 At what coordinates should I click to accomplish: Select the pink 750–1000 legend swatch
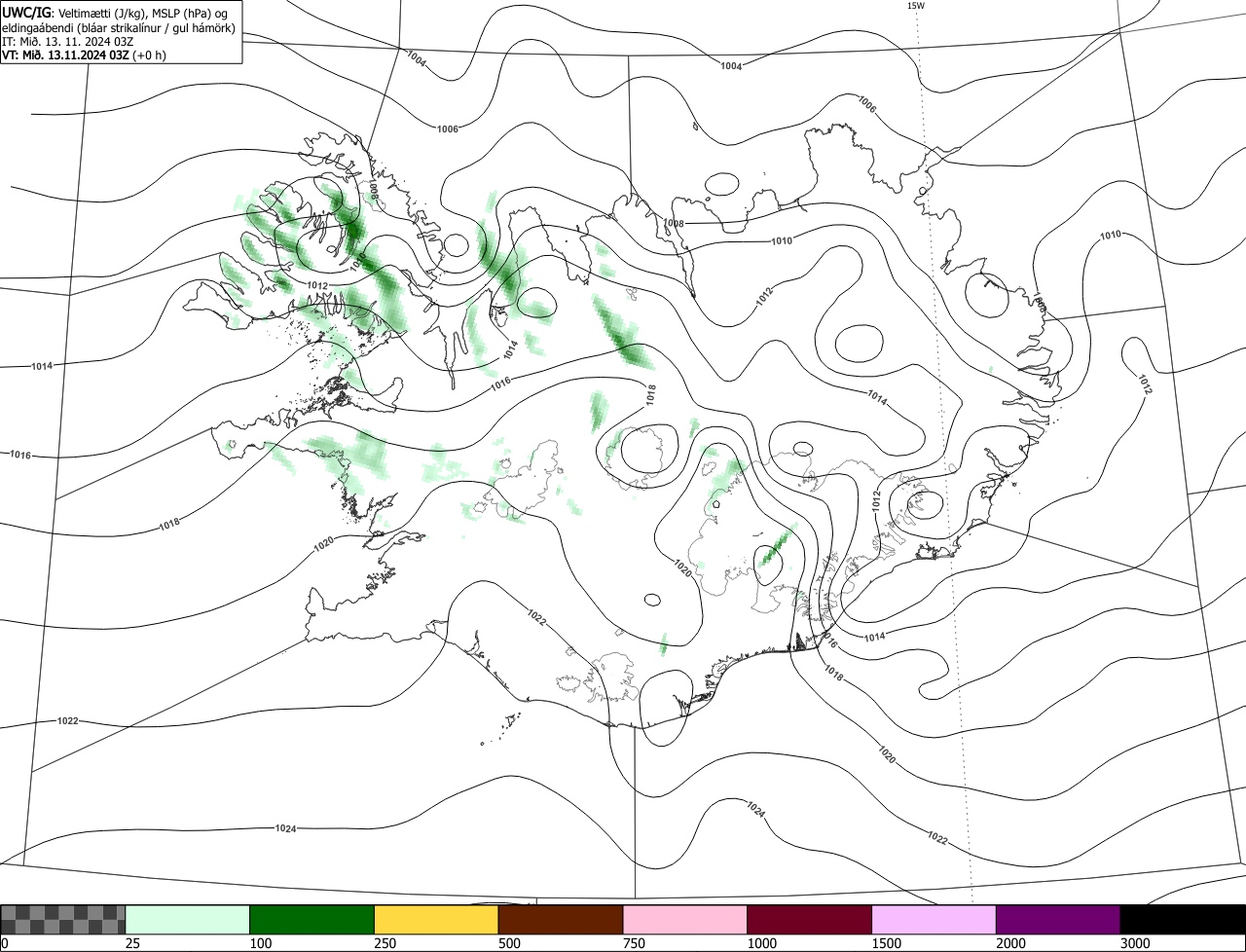tap(684, 920)
